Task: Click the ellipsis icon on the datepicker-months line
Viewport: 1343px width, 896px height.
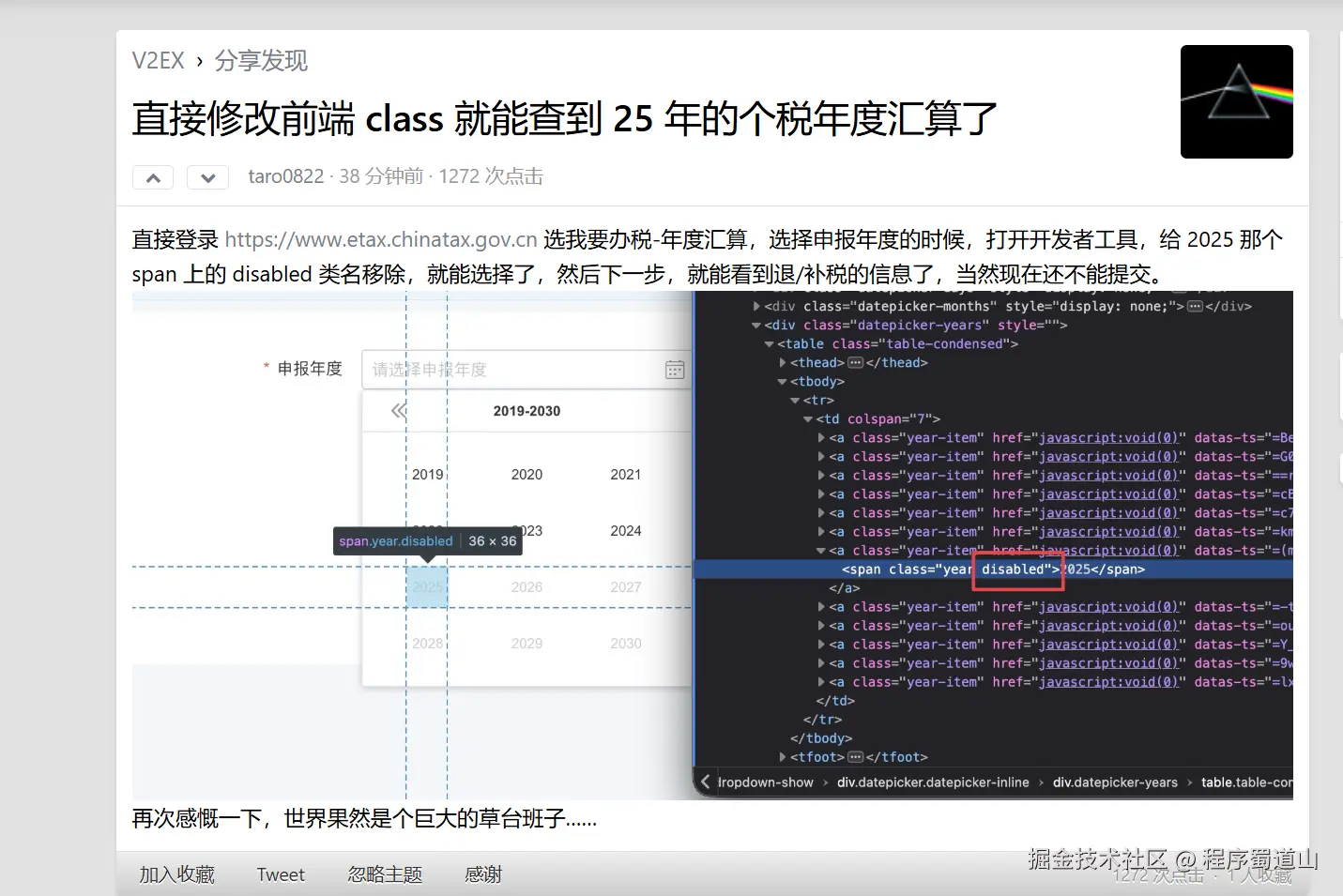Action: pos(1194,305)
